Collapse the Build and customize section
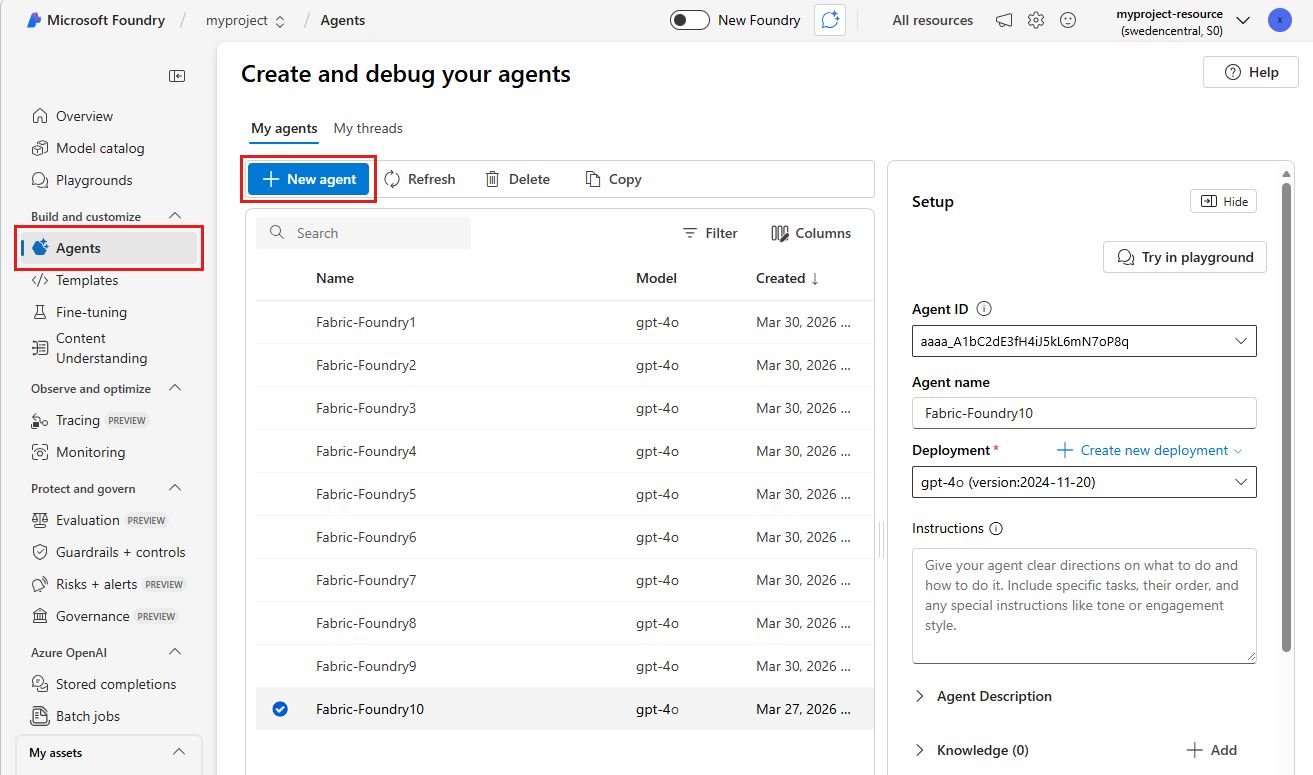The image size is (1313, 775). pos(175,216)
